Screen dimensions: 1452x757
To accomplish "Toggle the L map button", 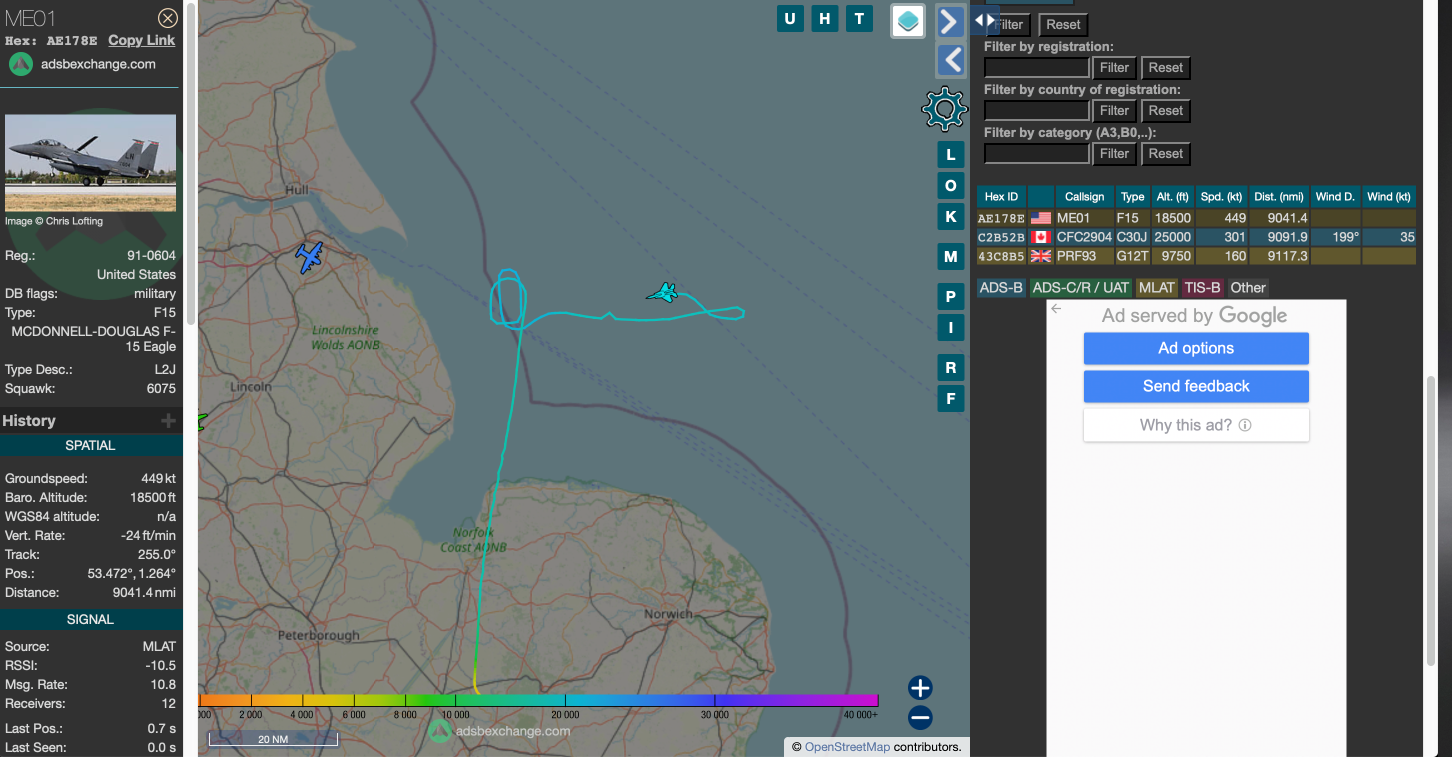I will point(951,155).
